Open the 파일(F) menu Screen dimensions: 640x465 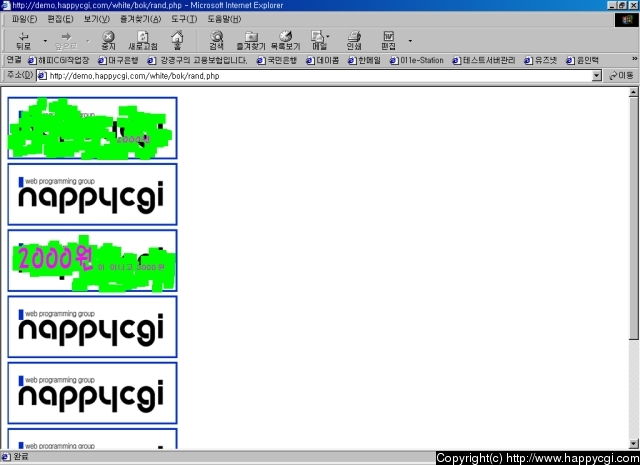click(24, 19)
